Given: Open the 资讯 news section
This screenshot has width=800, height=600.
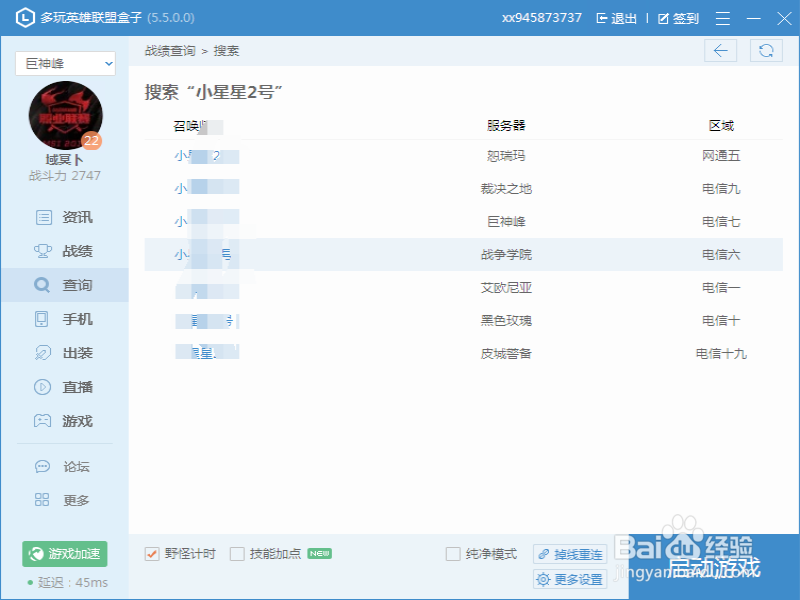Looking at the screenshot, I should click(x=64, y=217).
